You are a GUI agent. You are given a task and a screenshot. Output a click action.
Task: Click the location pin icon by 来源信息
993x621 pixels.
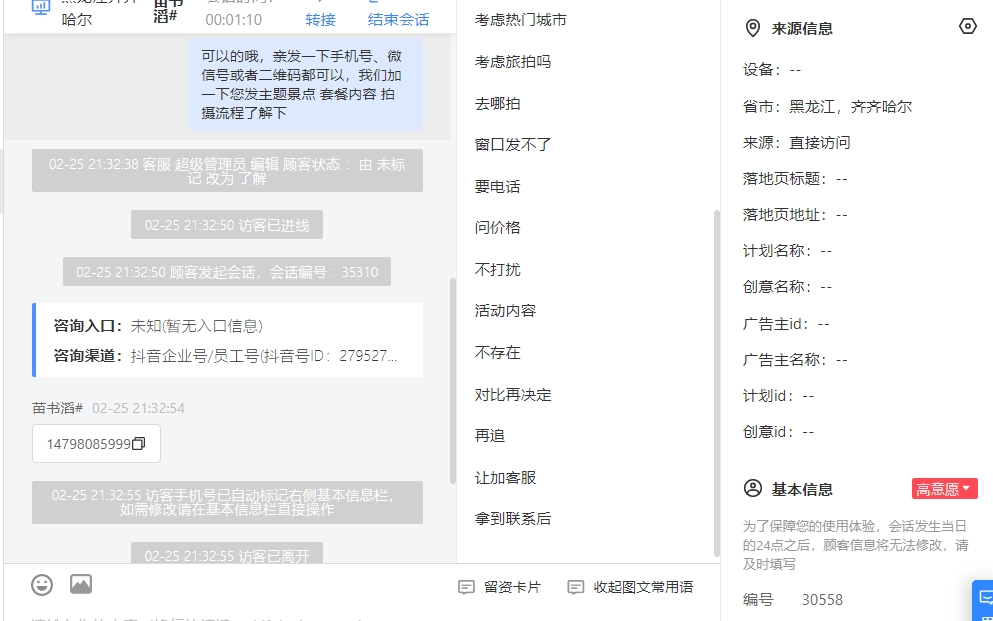pyautogui.click(x=752, y=28)
